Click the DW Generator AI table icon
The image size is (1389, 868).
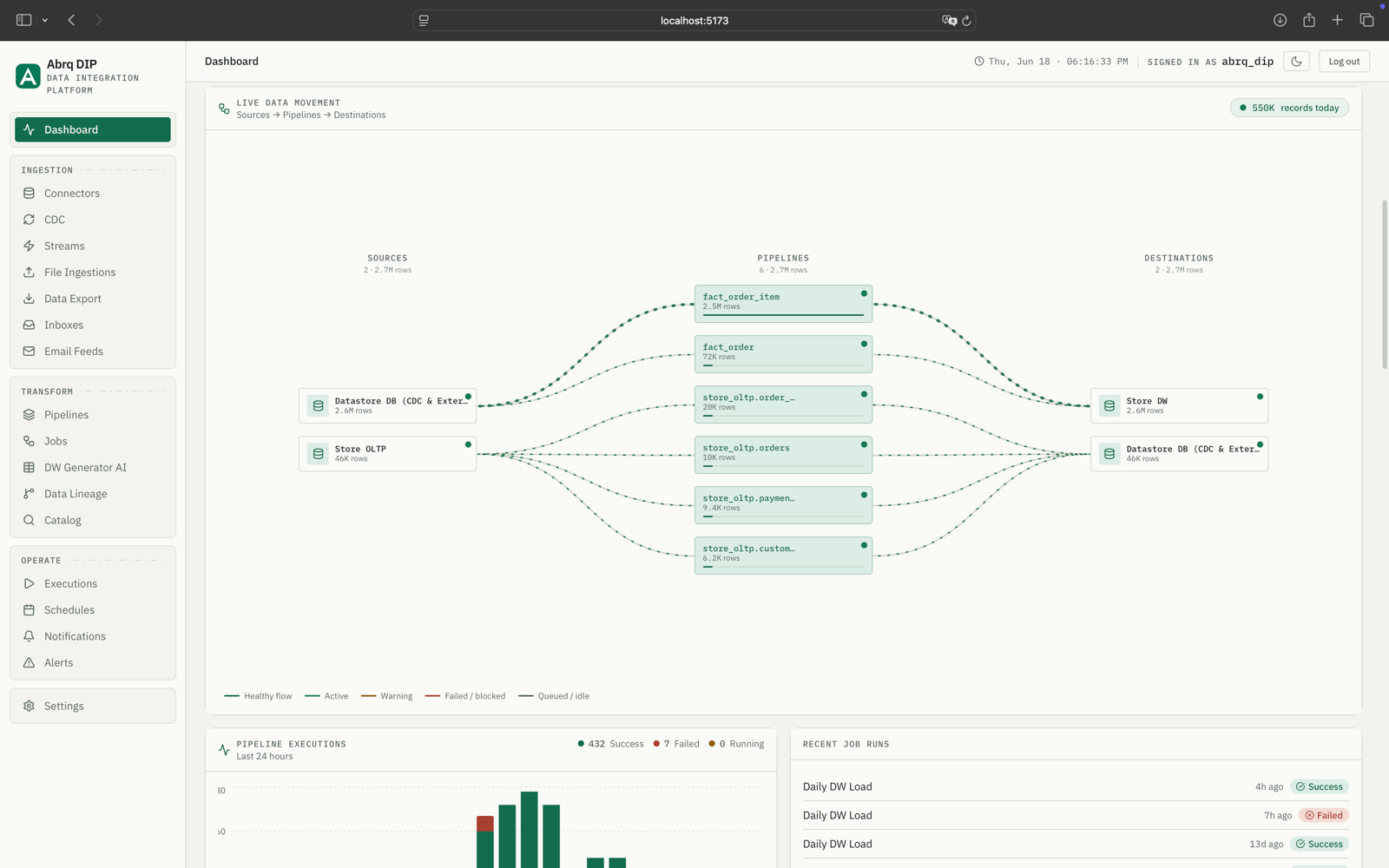[29, 467]
